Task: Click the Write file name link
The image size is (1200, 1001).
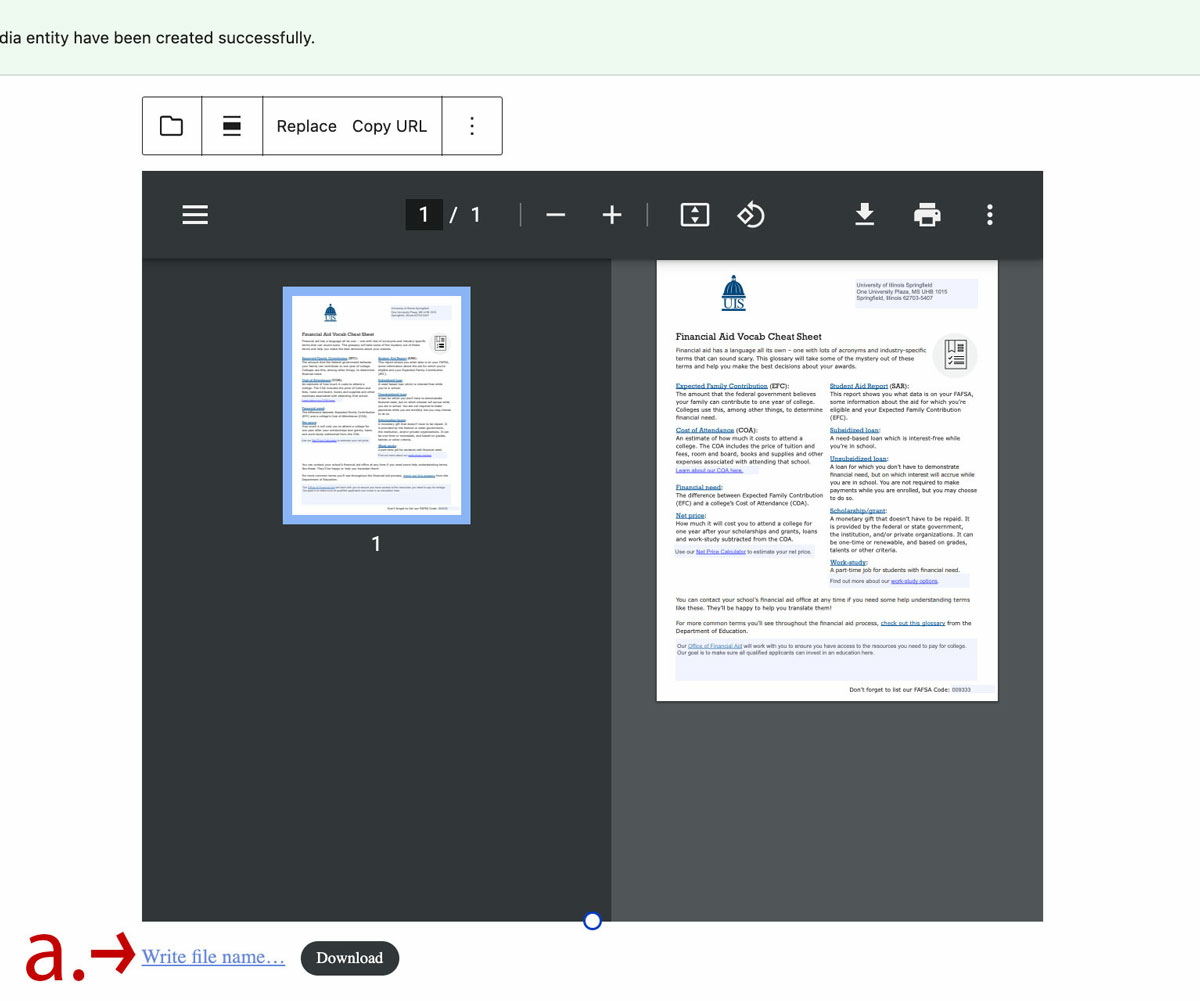Action: click(x=213, y=957)
